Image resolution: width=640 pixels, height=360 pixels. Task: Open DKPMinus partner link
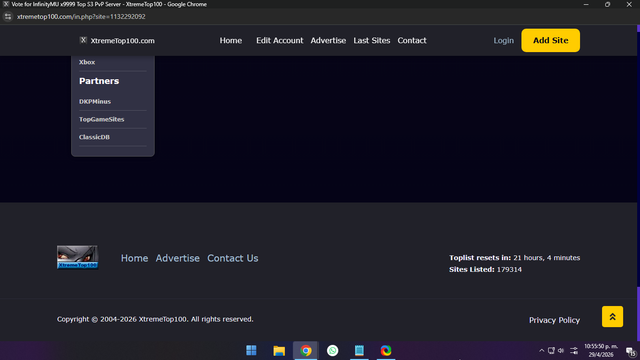click(x=95, y=101)
